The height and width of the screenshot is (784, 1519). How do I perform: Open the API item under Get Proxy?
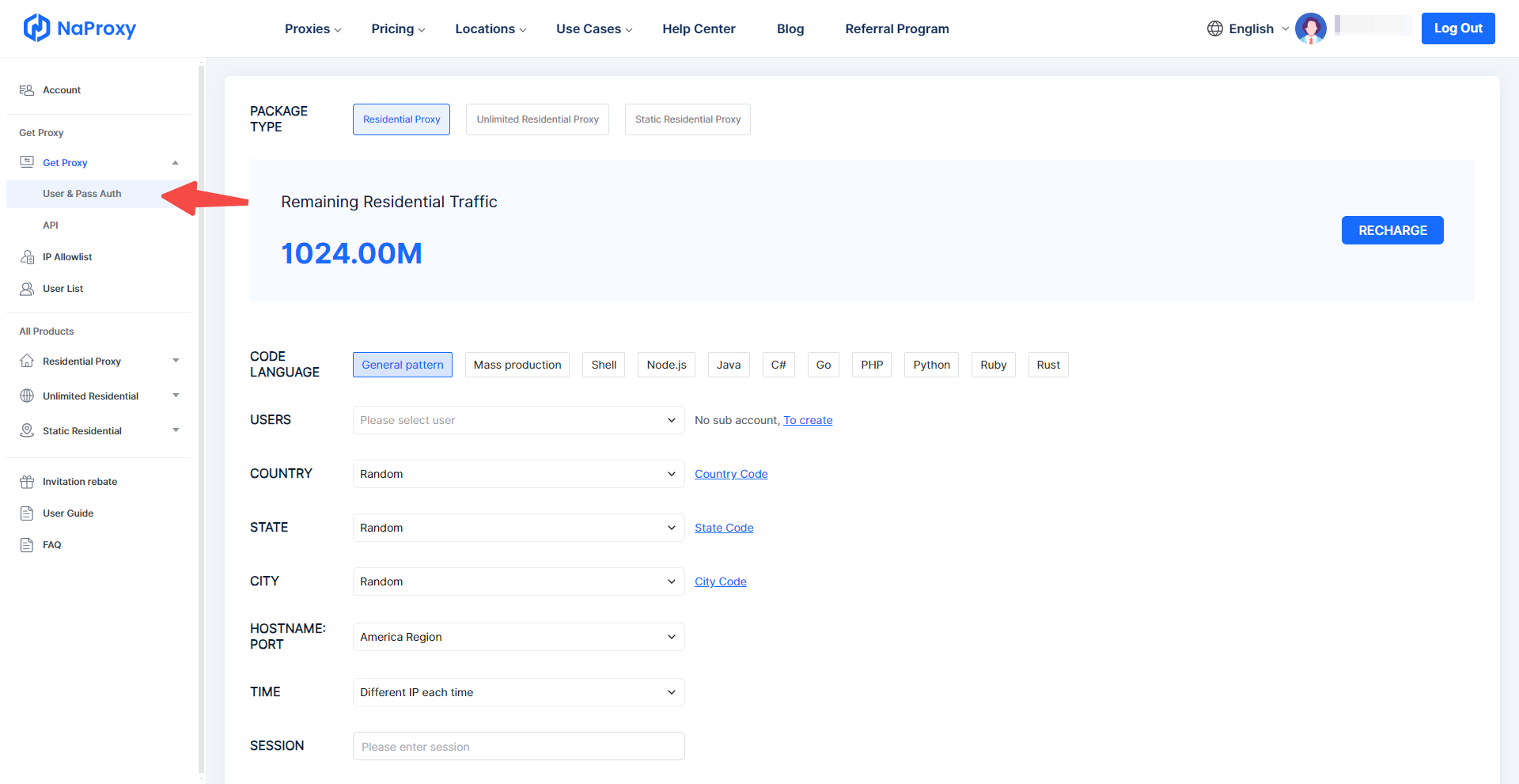[51, 225]
